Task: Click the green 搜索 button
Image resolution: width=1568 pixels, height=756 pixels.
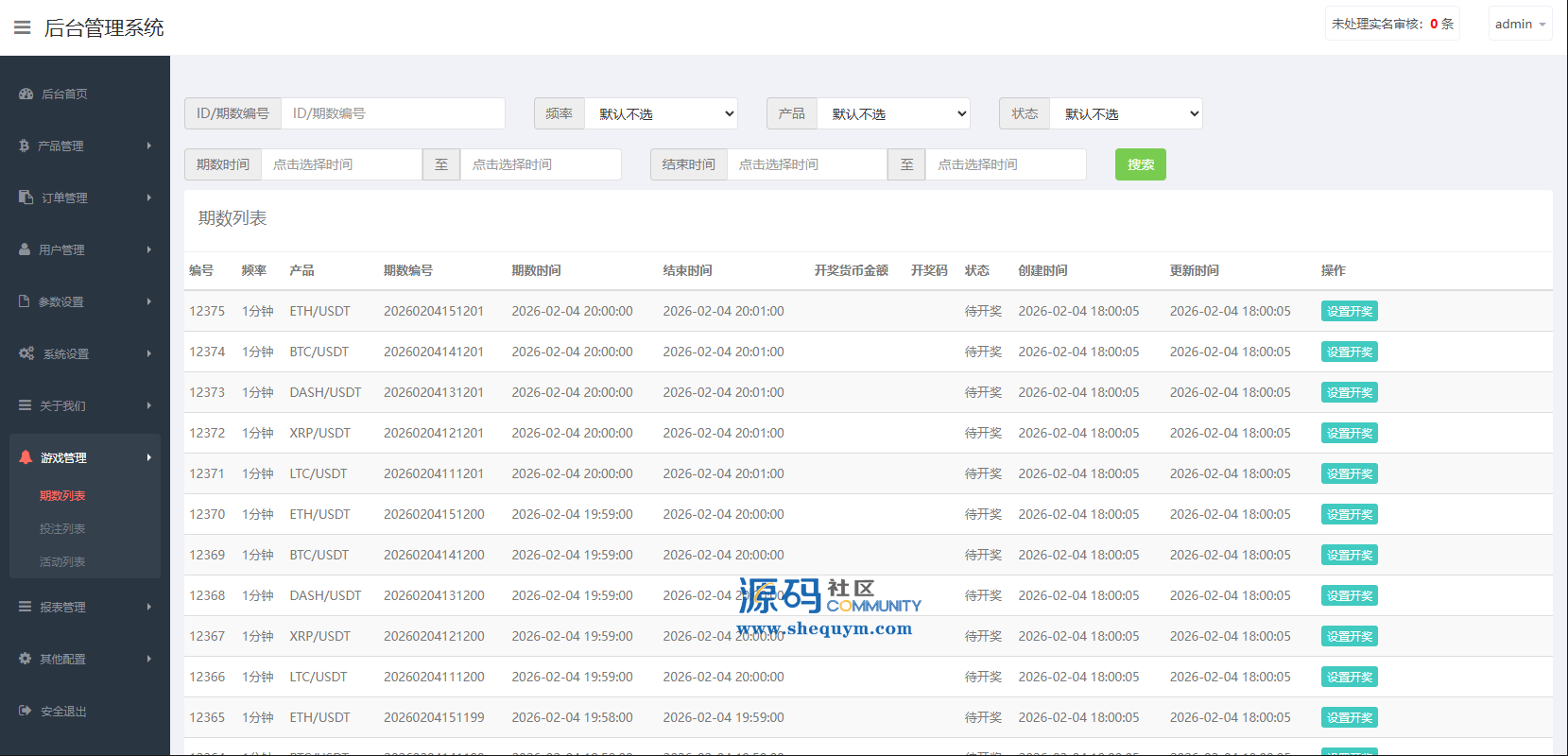Action: click(1140, 164)
